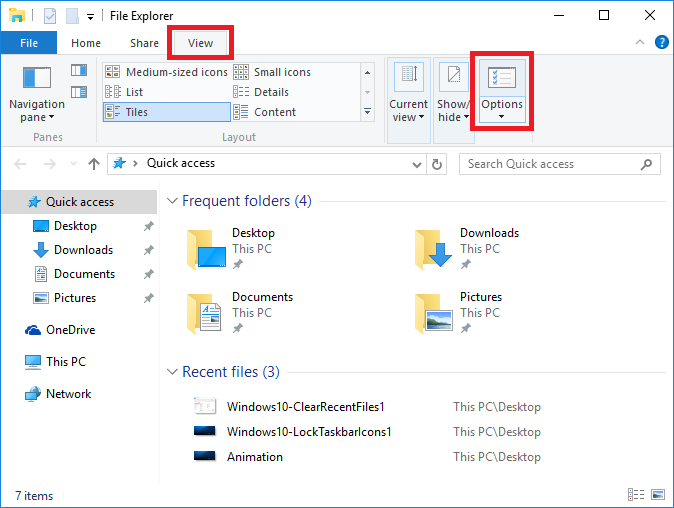The image size is (674, 508).
Task: Click Quick access in the address bar
Action: (181, 163)
